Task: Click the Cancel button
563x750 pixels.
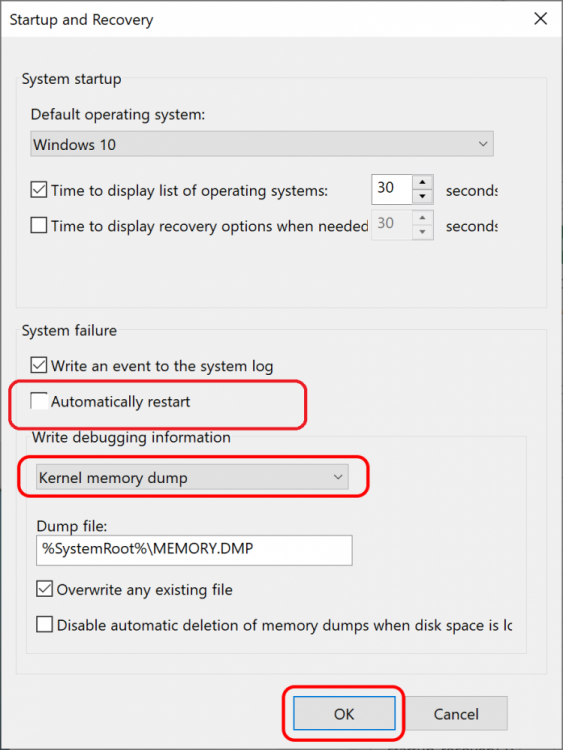Action: [456, 713]
